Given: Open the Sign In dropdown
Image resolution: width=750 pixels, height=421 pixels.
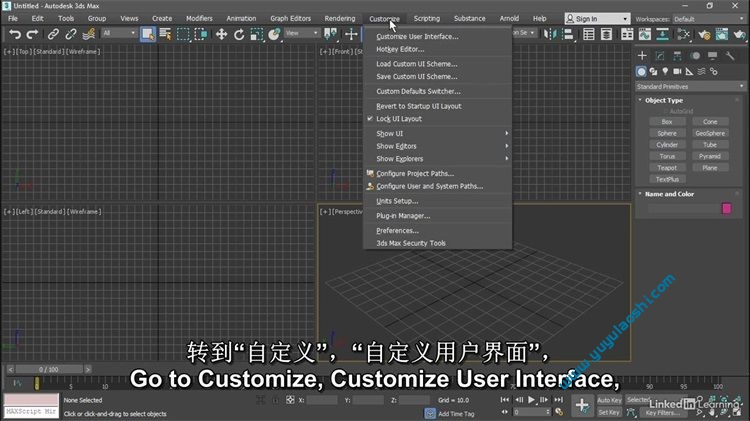Looking at the screenshot, I should tap(597, 19).
